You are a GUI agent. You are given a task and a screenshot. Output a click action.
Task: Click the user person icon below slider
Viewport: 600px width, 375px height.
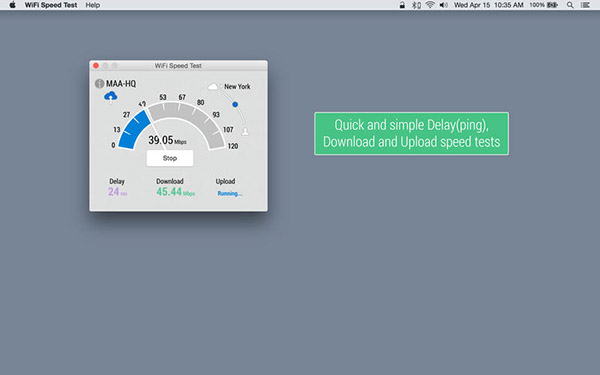[245, 131]
